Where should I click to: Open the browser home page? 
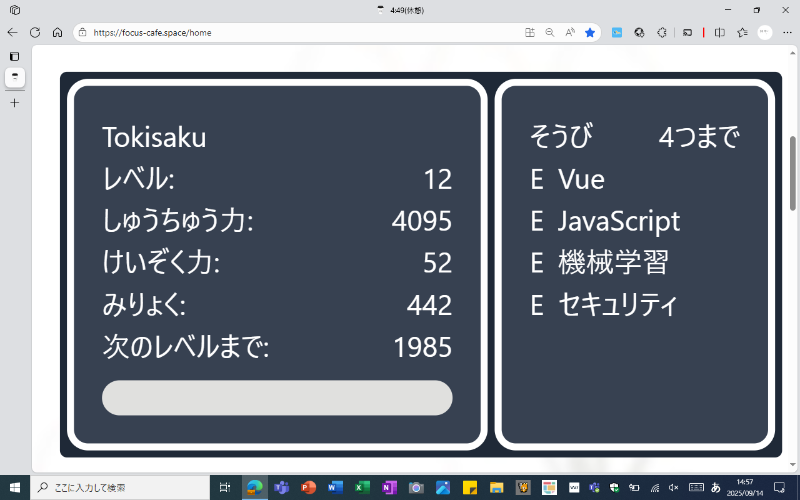[x=57, y=33]
